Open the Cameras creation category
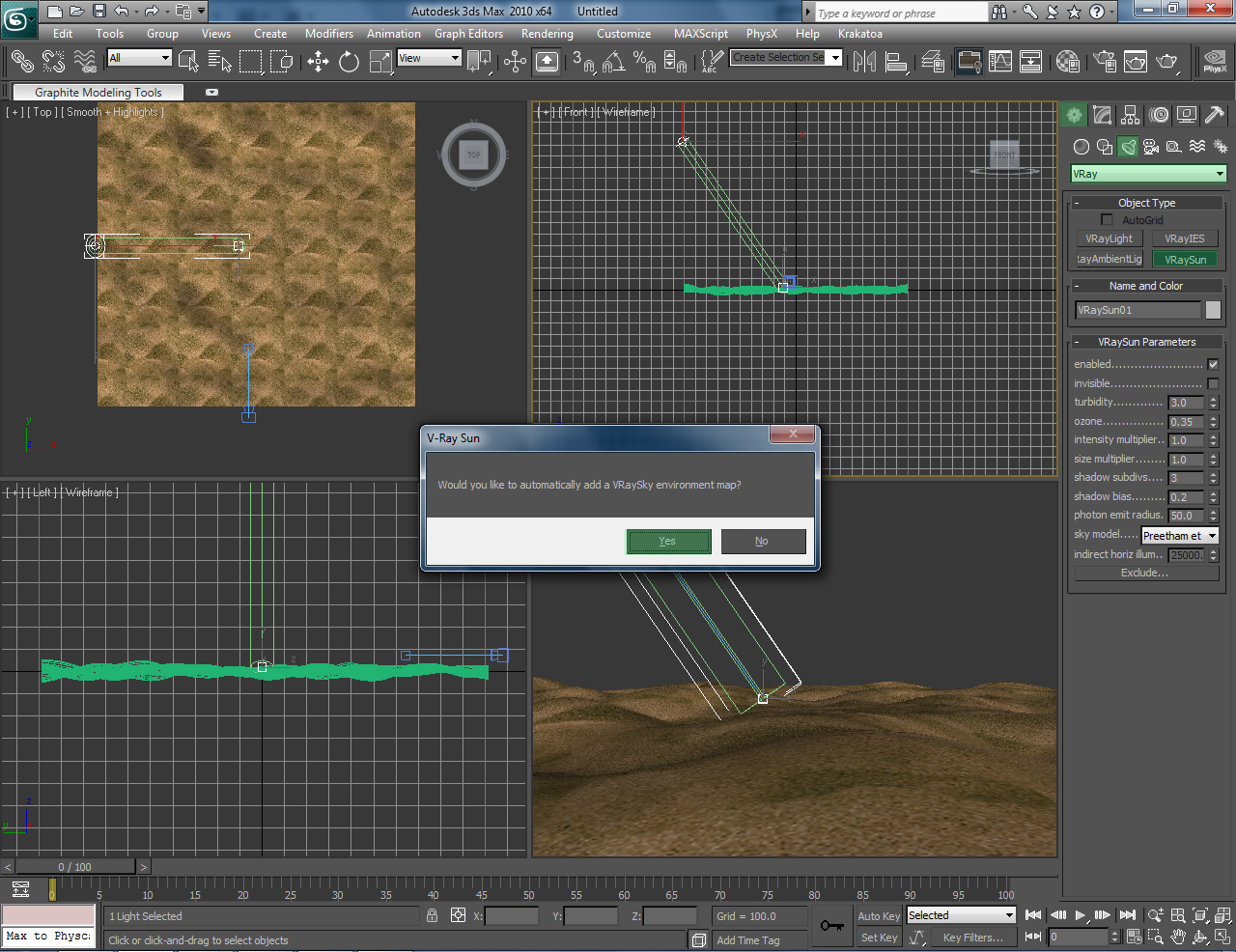1236x952 pixels. 1150,147
